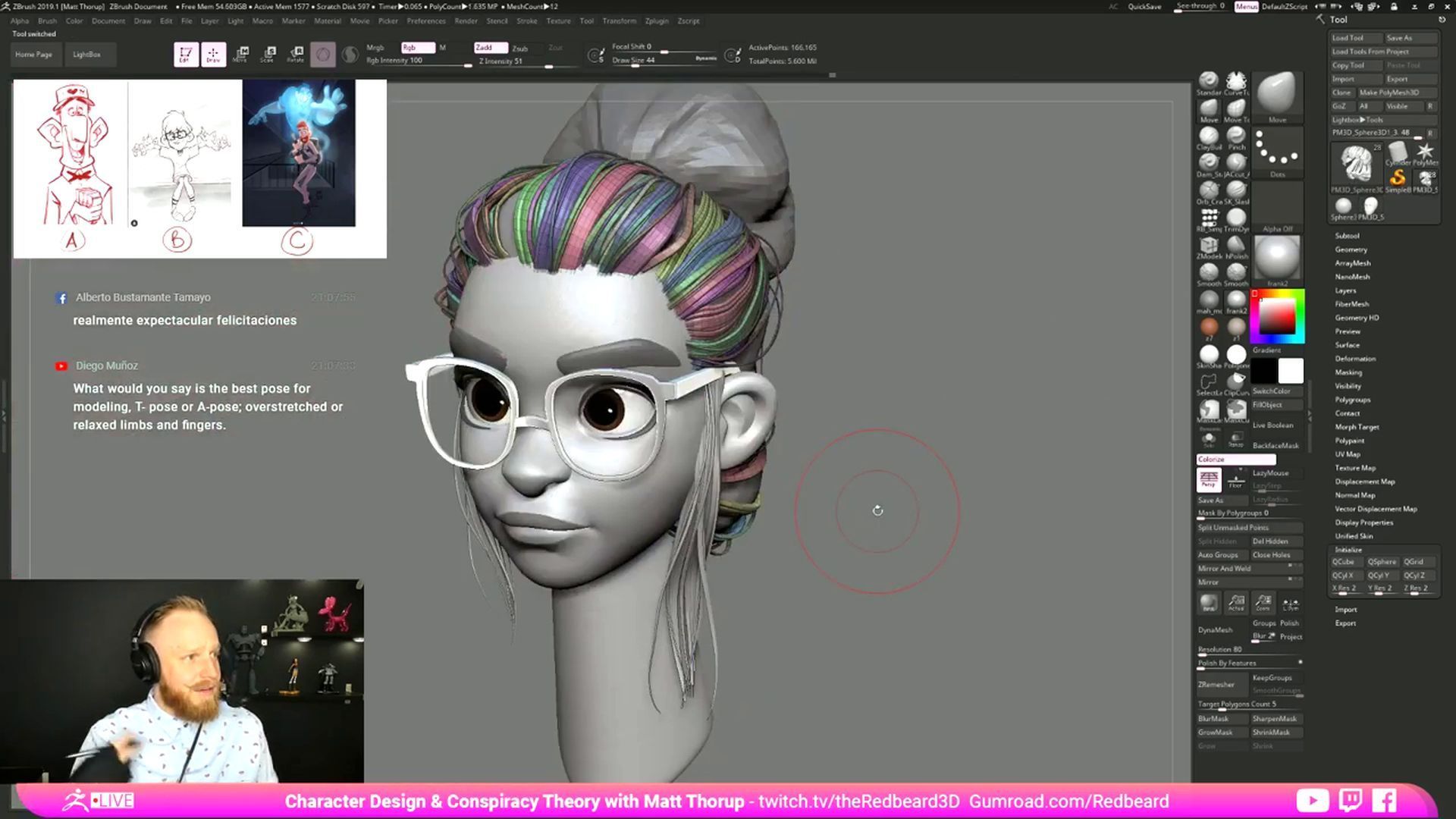Click reference sketch B thumbnail
This screenshot has width=1456, height=819.
click(x=180, y=159)
